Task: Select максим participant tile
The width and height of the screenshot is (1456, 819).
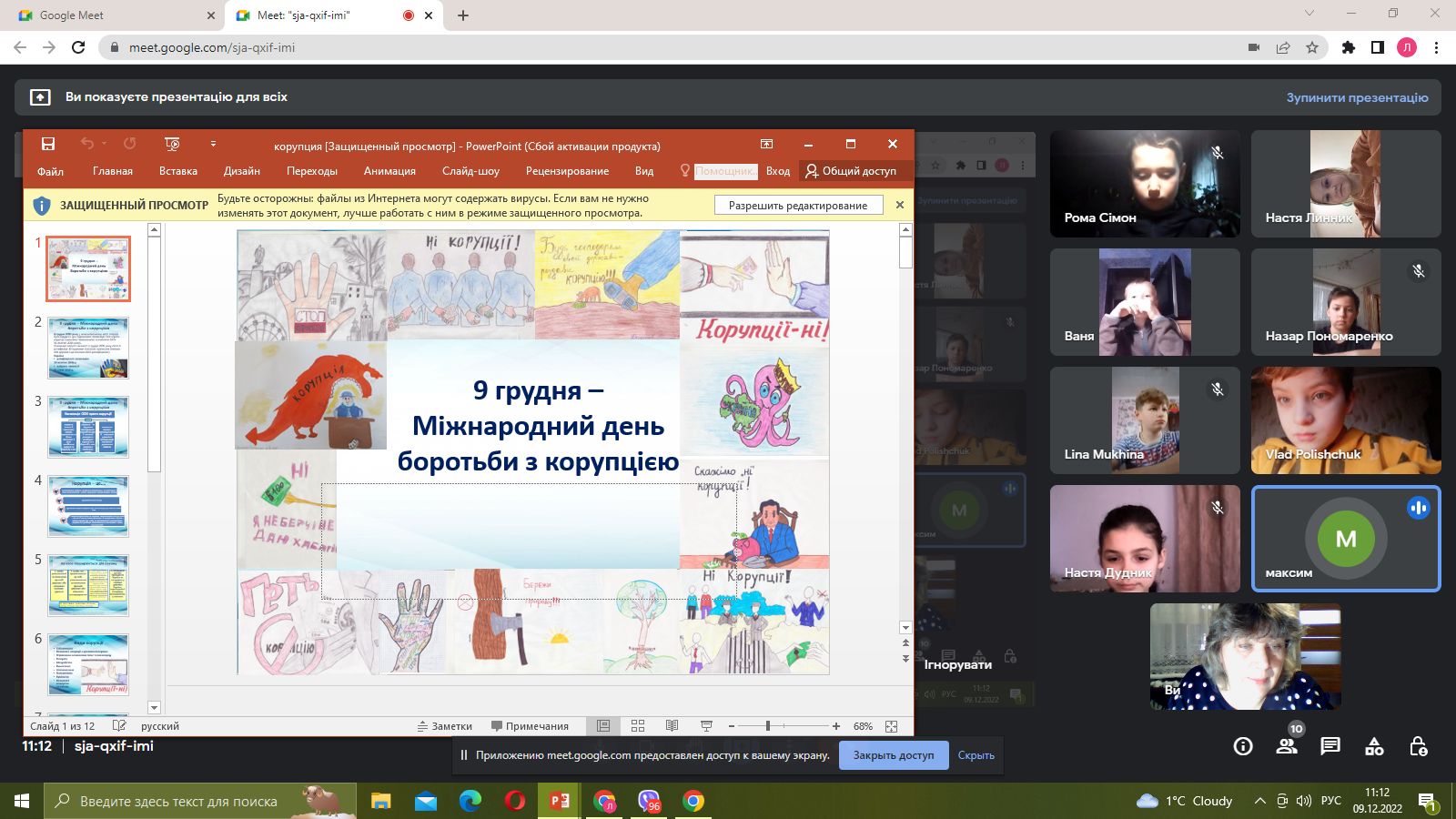Action: tap(1346, 539)
